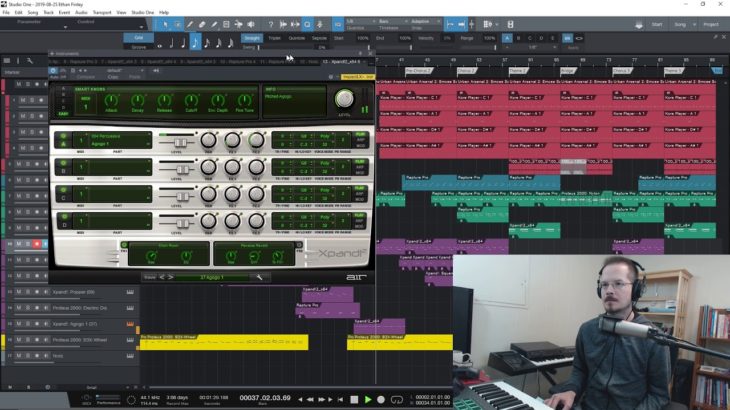Solo the Proteus 2000: Electric Dre track
Image resolution: width=730 pixels, height=410 pixels.
27,308
